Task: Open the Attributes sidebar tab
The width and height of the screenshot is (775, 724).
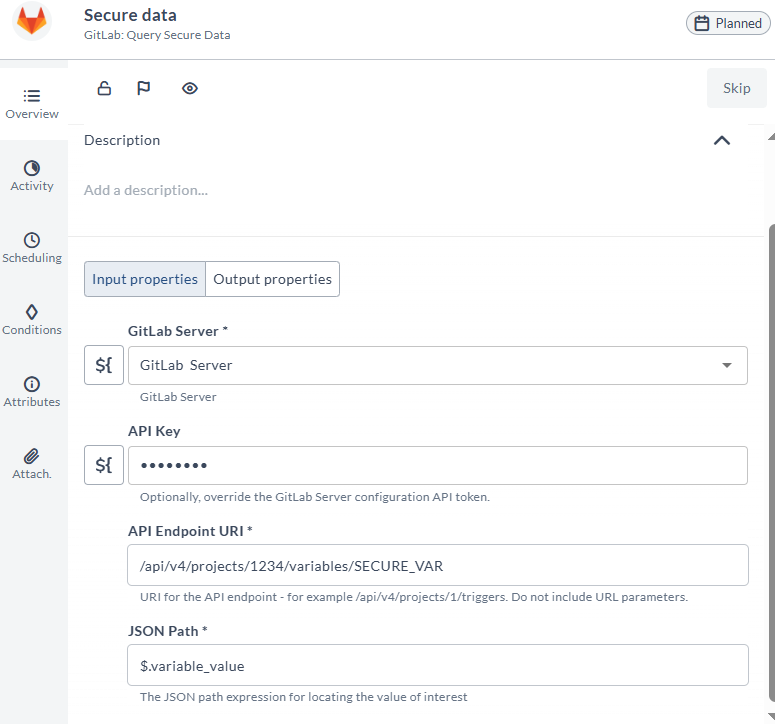Action: (32, 392)
